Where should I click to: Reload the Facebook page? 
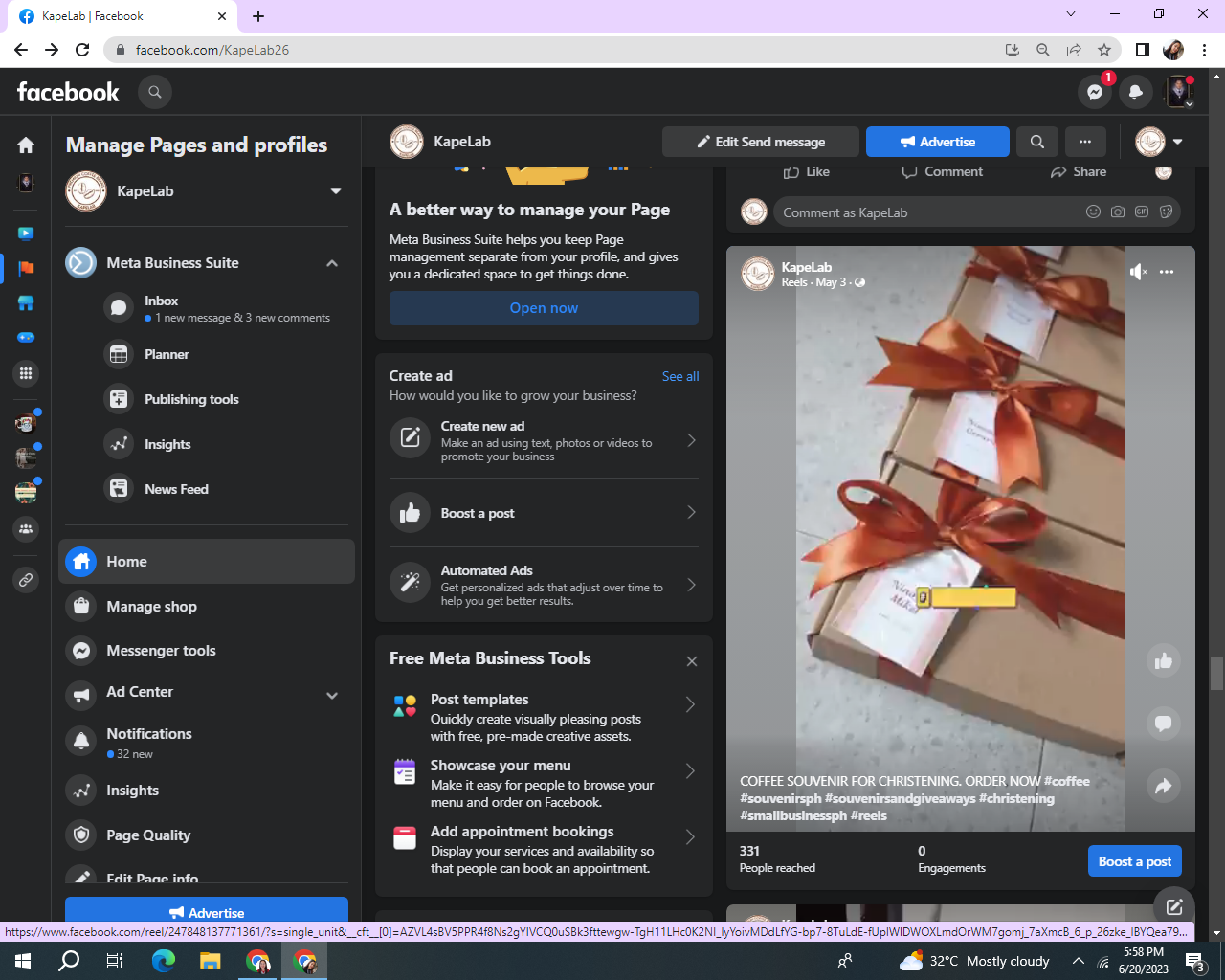click(x=82, y=50)
